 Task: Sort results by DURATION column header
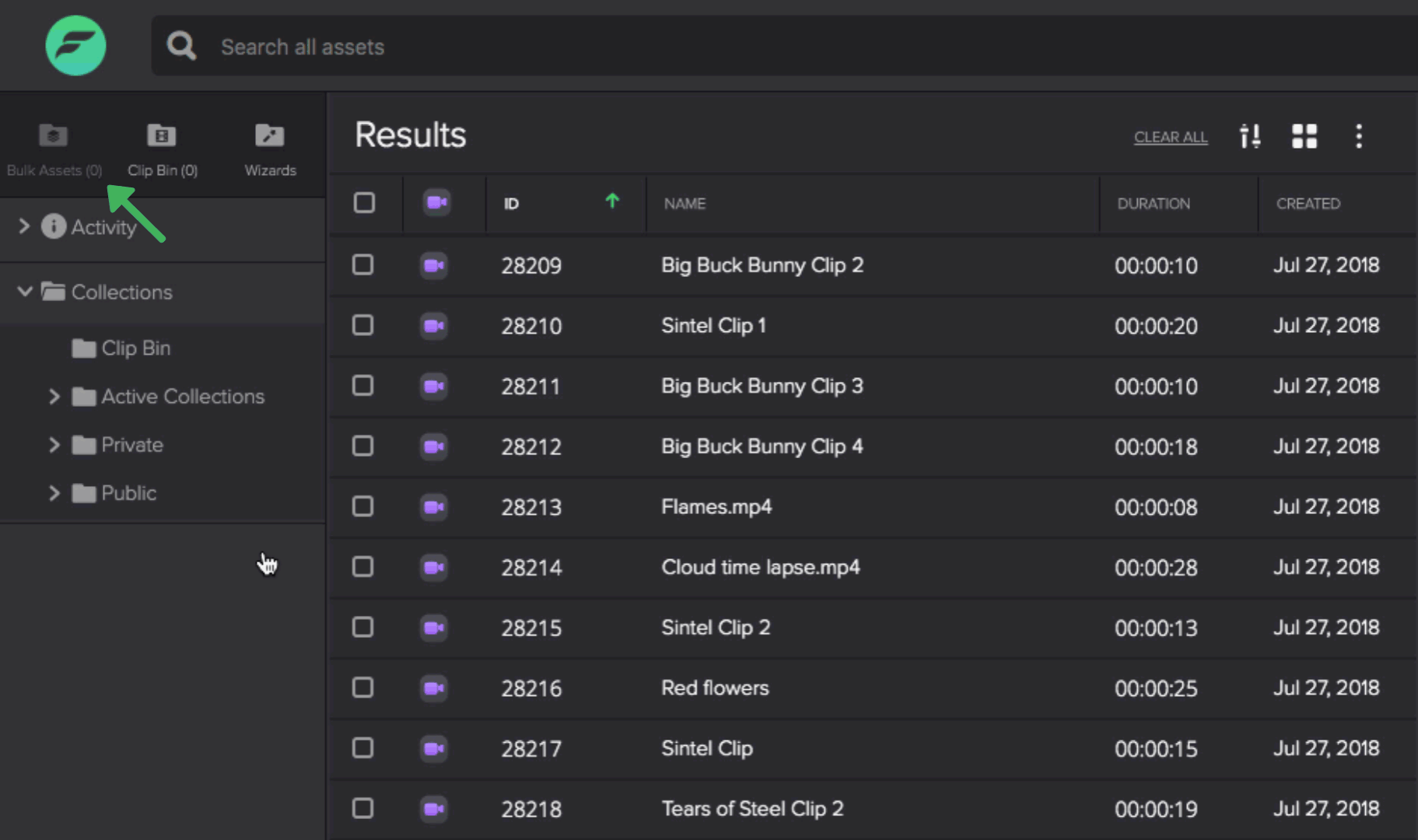coord(1153,204)
